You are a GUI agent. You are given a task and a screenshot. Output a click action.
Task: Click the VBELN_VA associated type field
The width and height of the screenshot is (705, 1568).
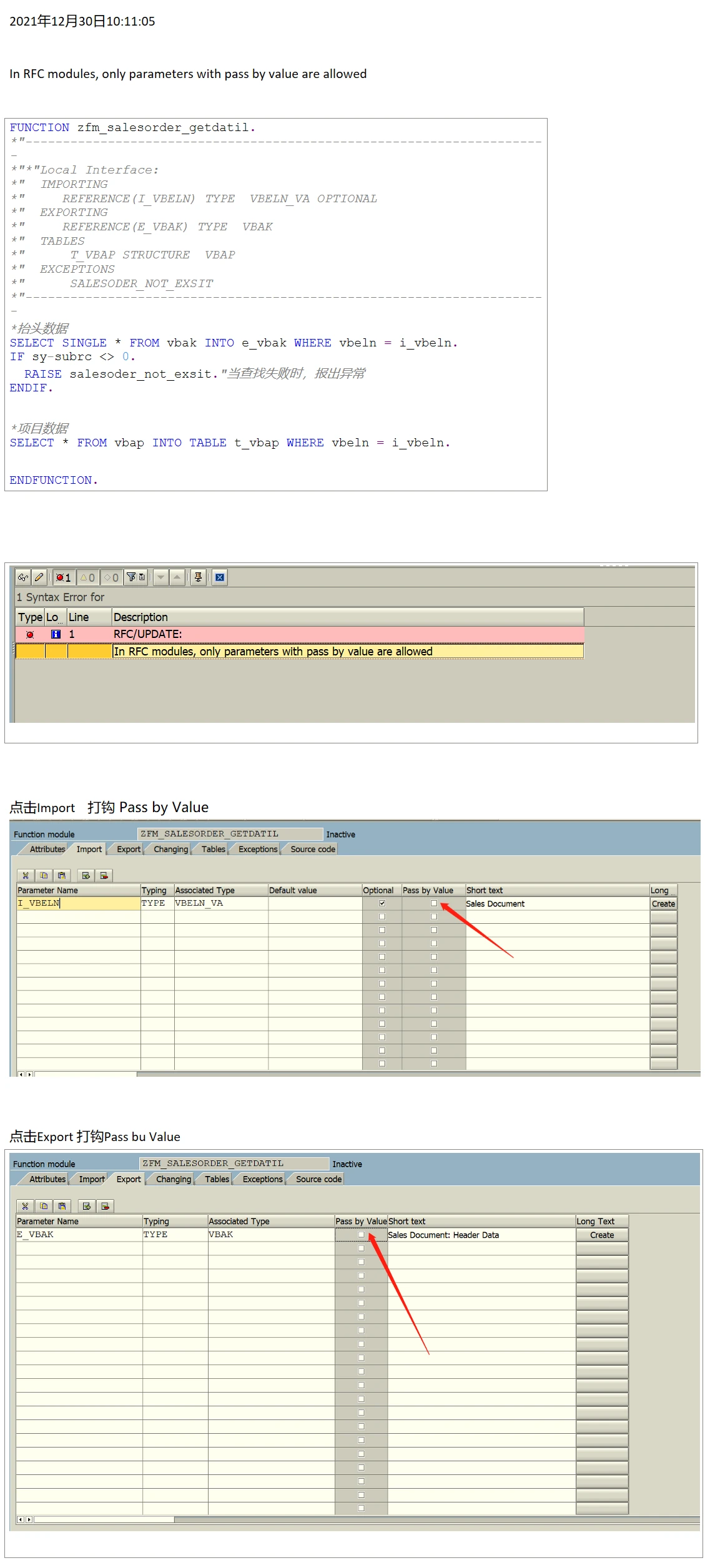point(221,903)
